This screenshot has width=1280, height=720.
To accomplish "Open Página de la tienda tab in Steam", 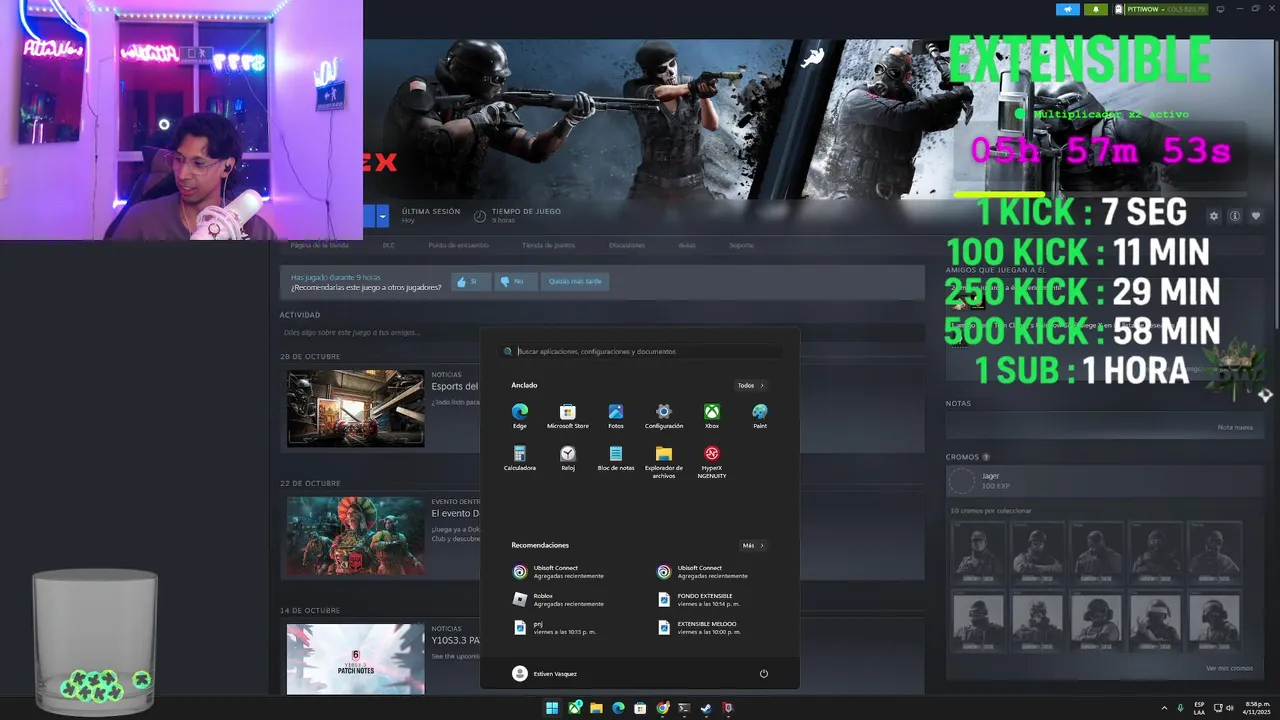I will (x=319, y=245).
